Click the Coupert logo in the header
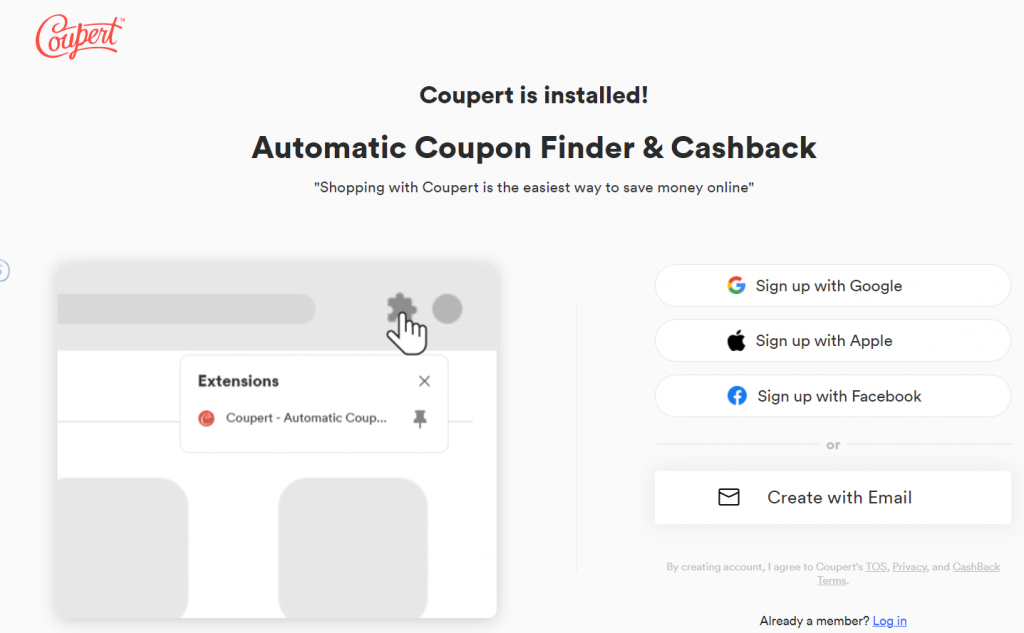Viewport: 1024px width, 633px height. point(79,37)
